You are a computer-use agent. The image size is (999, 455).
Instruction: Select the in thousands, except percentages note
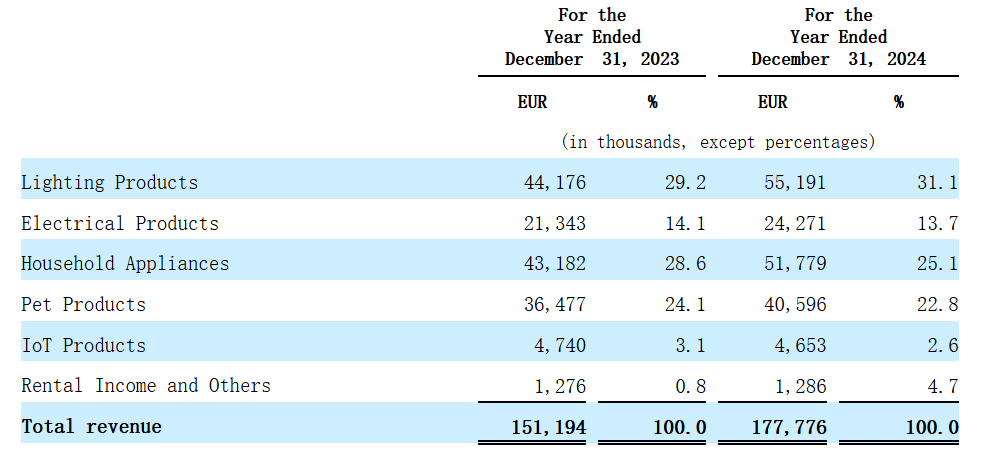coord(718,141)
